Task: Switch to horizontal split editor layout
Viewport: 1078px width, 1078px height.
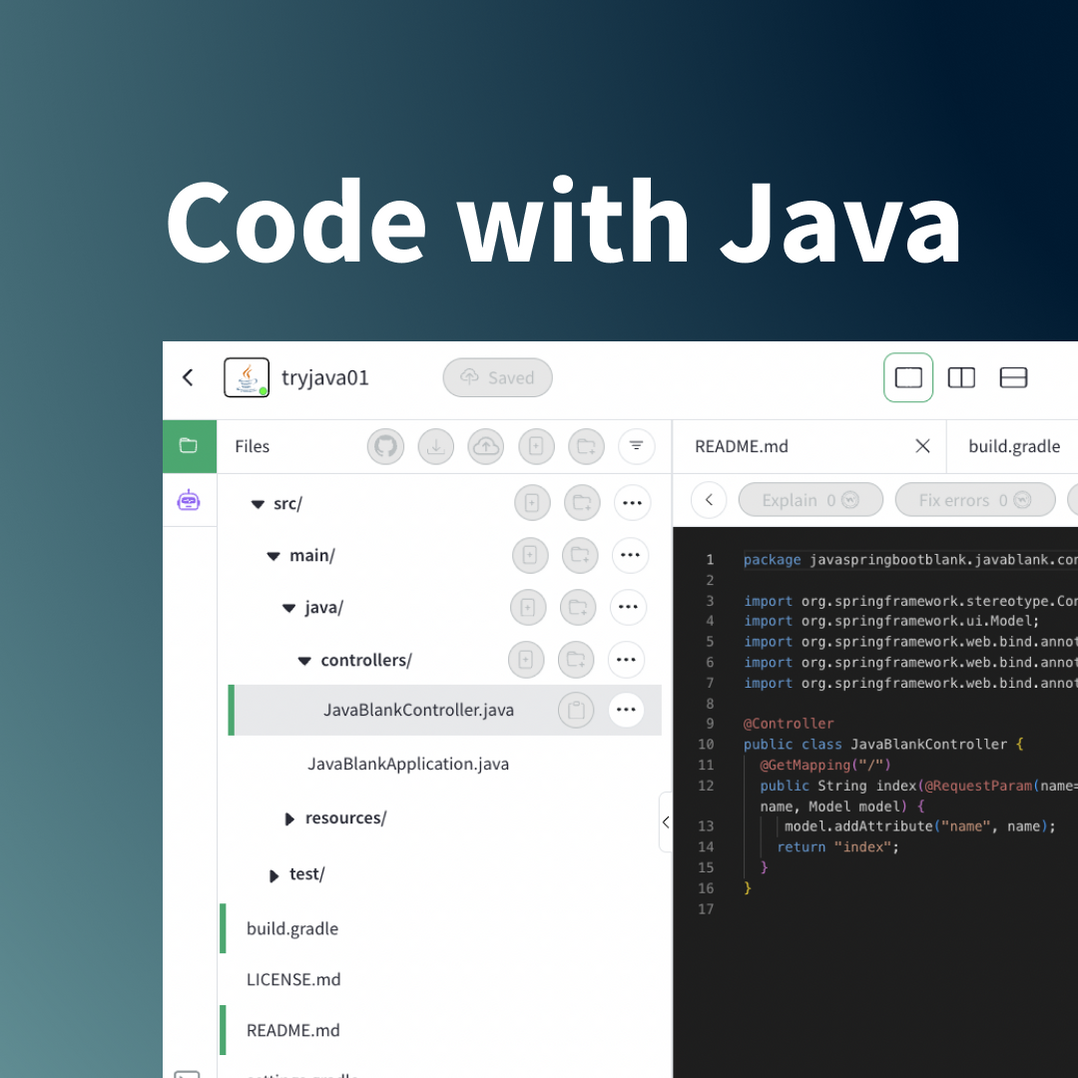Action: 1013,377
